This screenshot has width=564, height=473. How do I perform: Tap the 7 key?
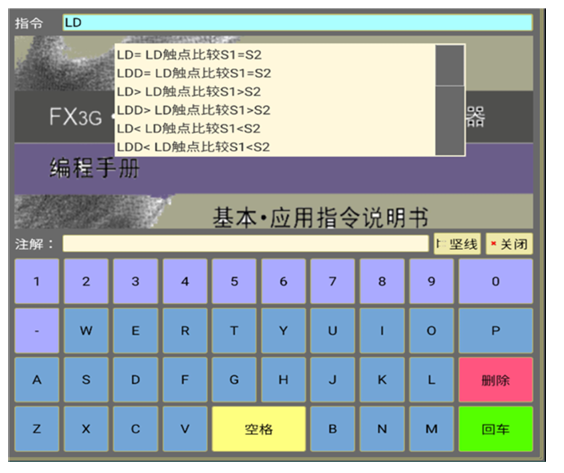click(x=333, y=281)
